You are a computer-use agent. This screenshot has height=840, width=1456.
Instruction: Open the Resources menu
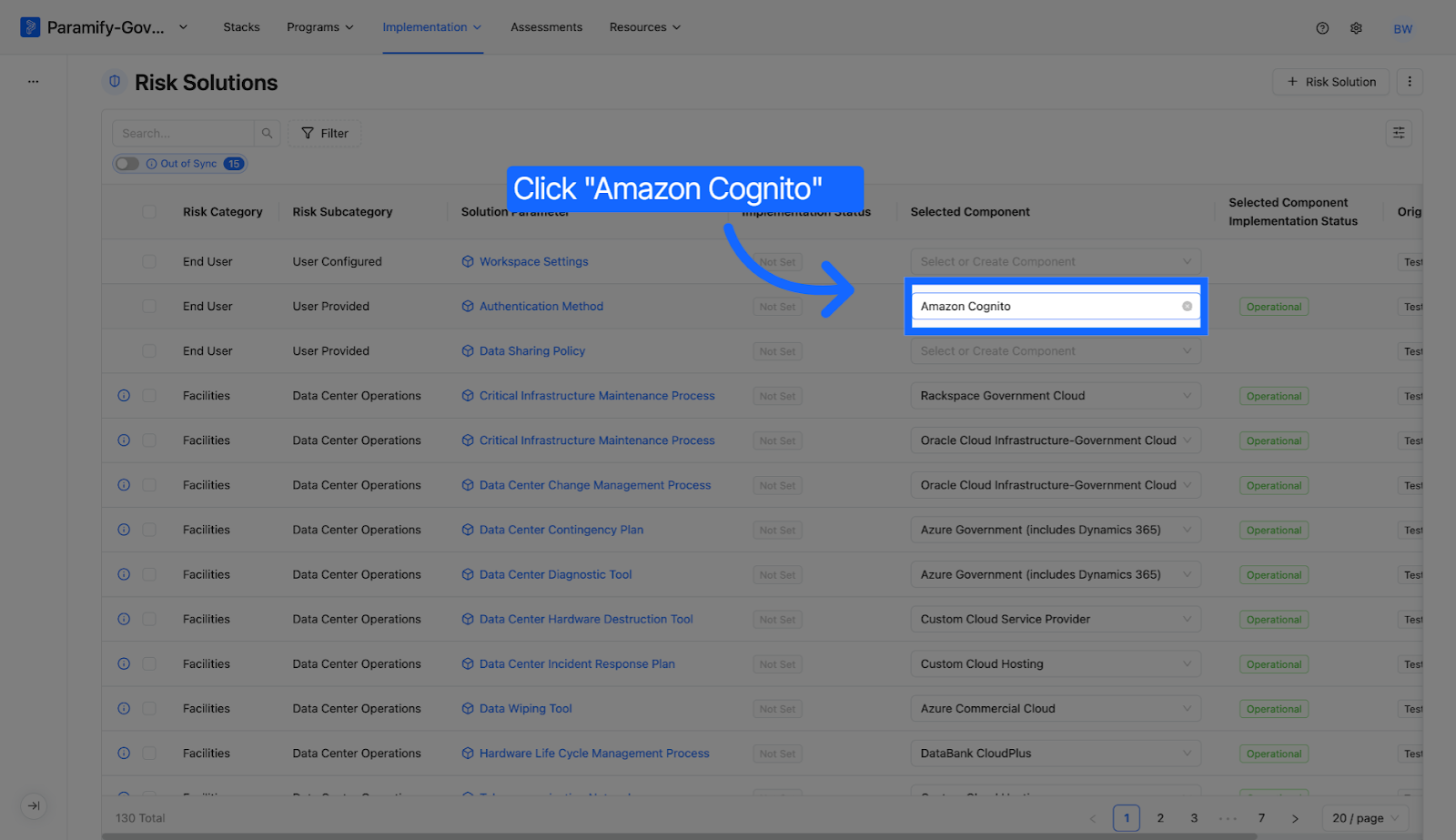(x=645, y=27)
